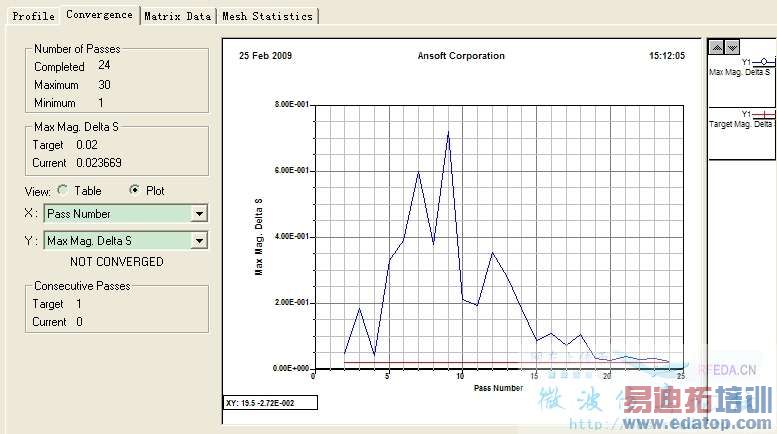Click the Ansoft Corporation plot title
The height and width of the screenshot is (434, 777).
click(x=461, y=55)
